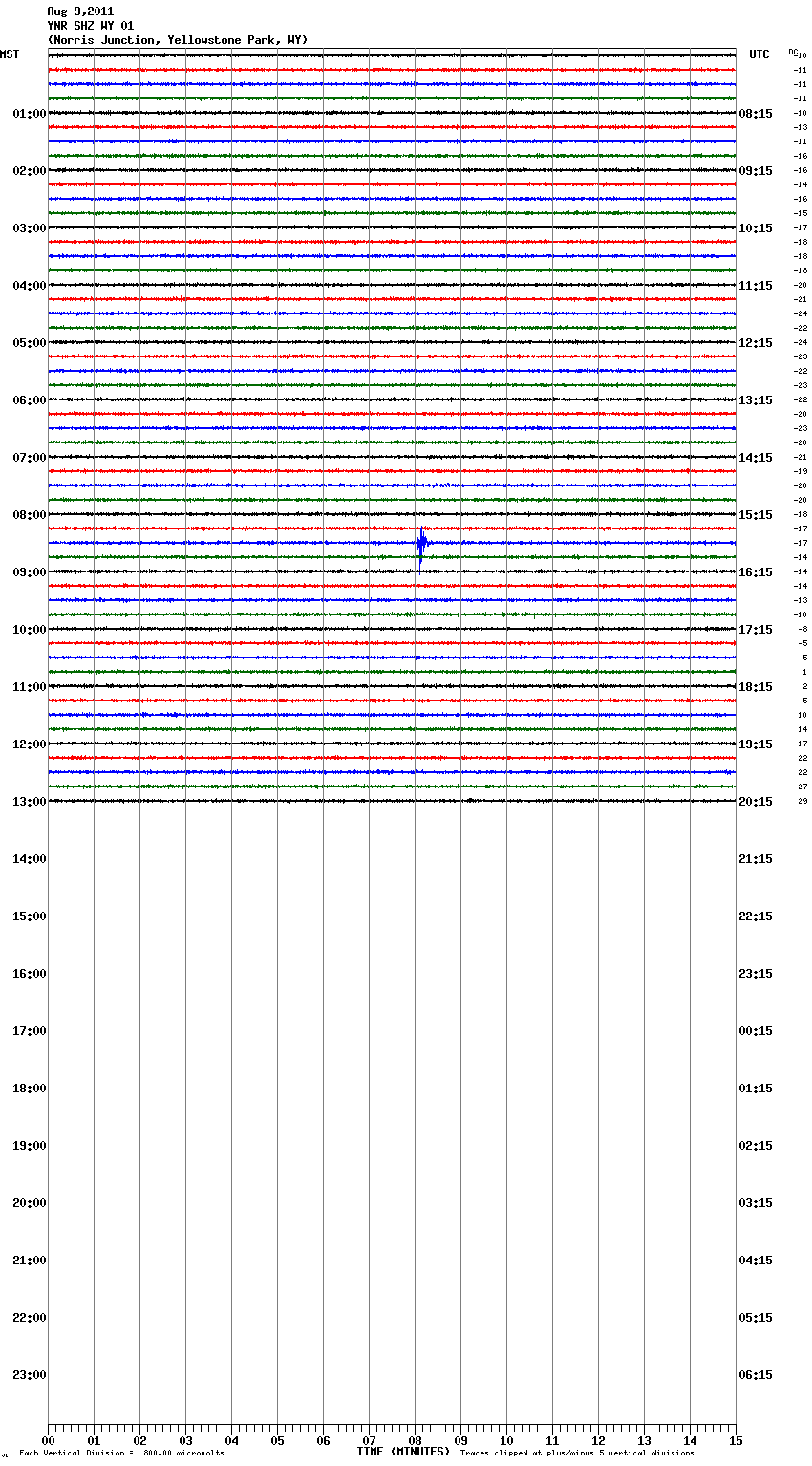Select the 23:00 MST time label
Viewport: 812px width, 1466px height.
[30, 1375]
